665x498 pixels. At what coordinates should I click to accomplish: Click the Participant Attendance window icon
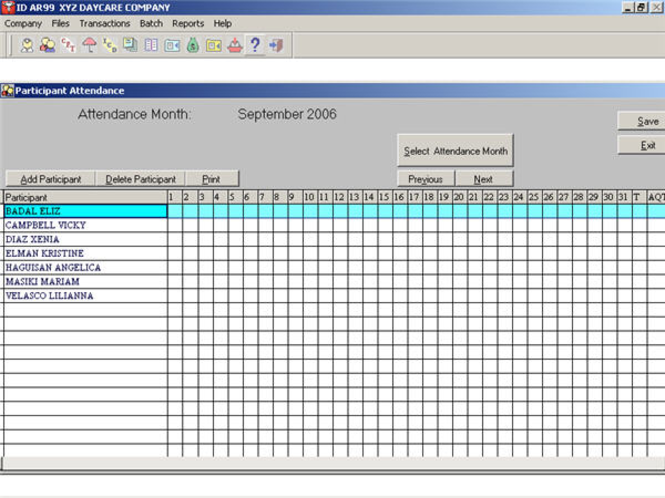tap(7, 90)
